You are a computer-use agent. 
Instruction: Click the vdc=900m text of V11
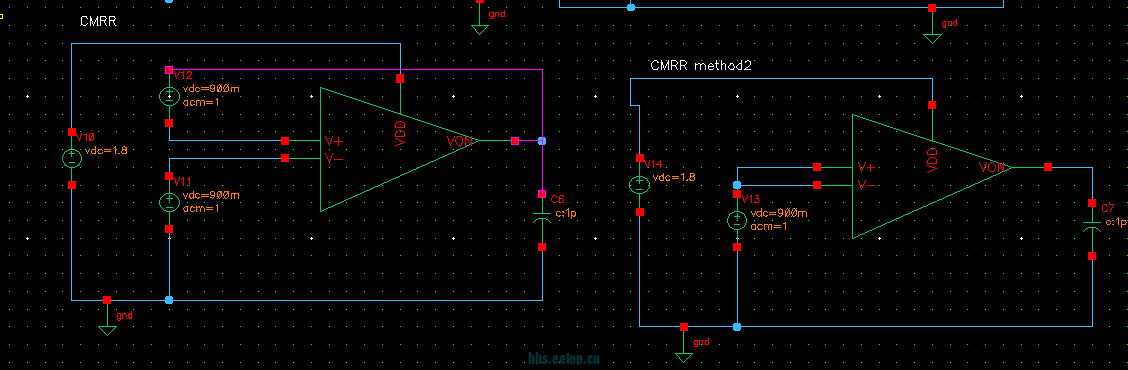(x=211, y=195)
